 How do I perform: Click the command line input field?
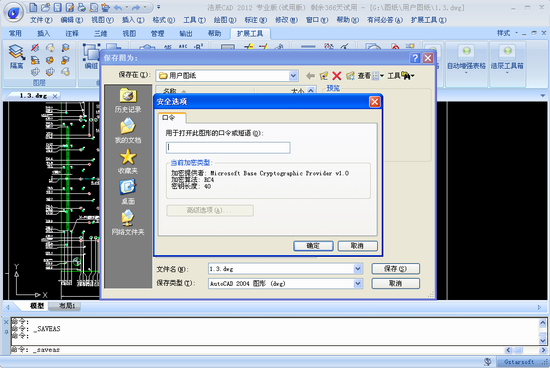coord(257,350)
